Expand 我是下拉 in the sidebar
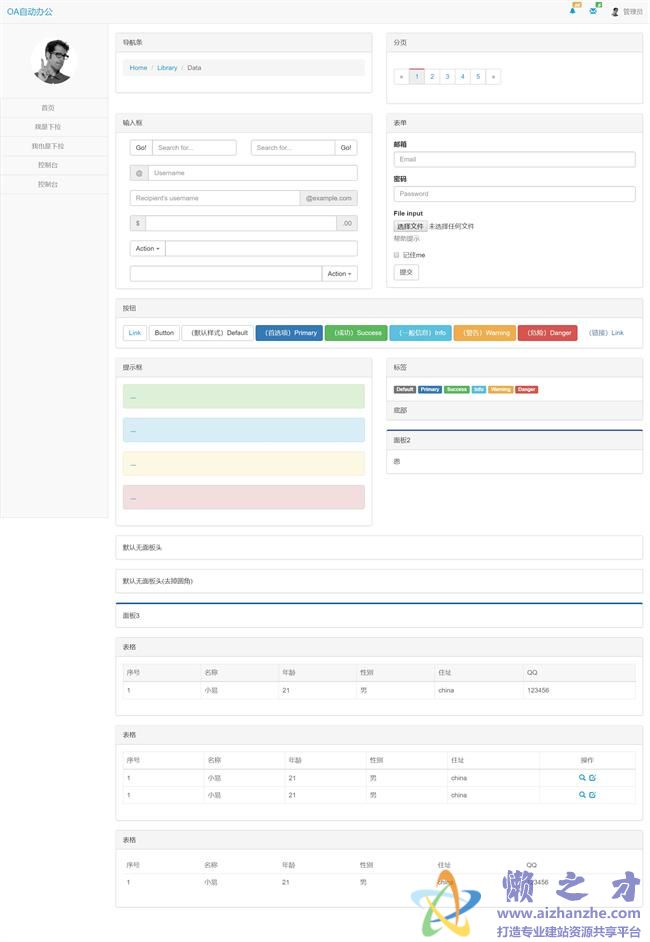 pyautogui.click(x=48, y=127)
